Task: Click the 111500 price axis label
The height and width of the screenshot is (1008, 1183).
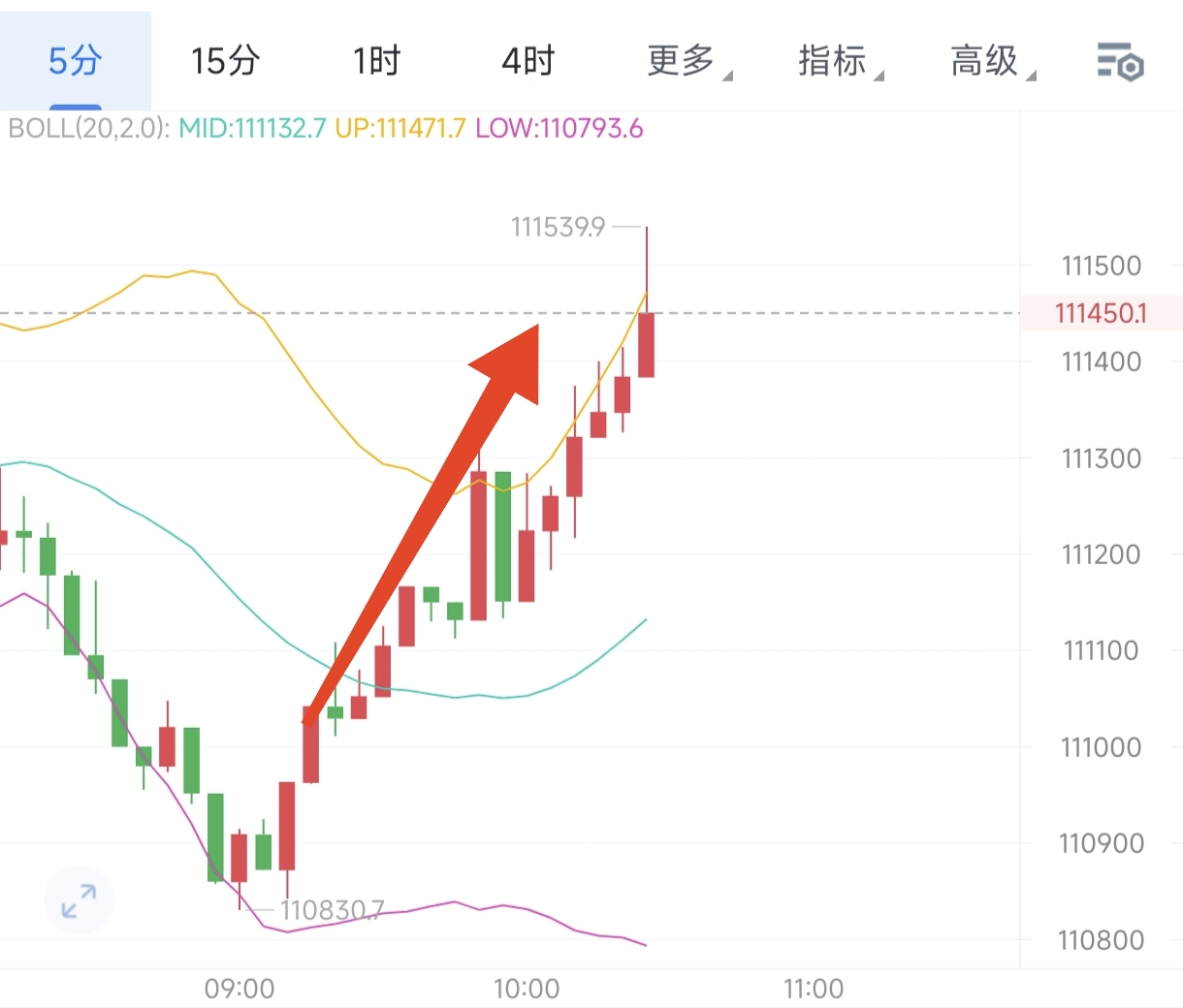Action: (1101, 266)
